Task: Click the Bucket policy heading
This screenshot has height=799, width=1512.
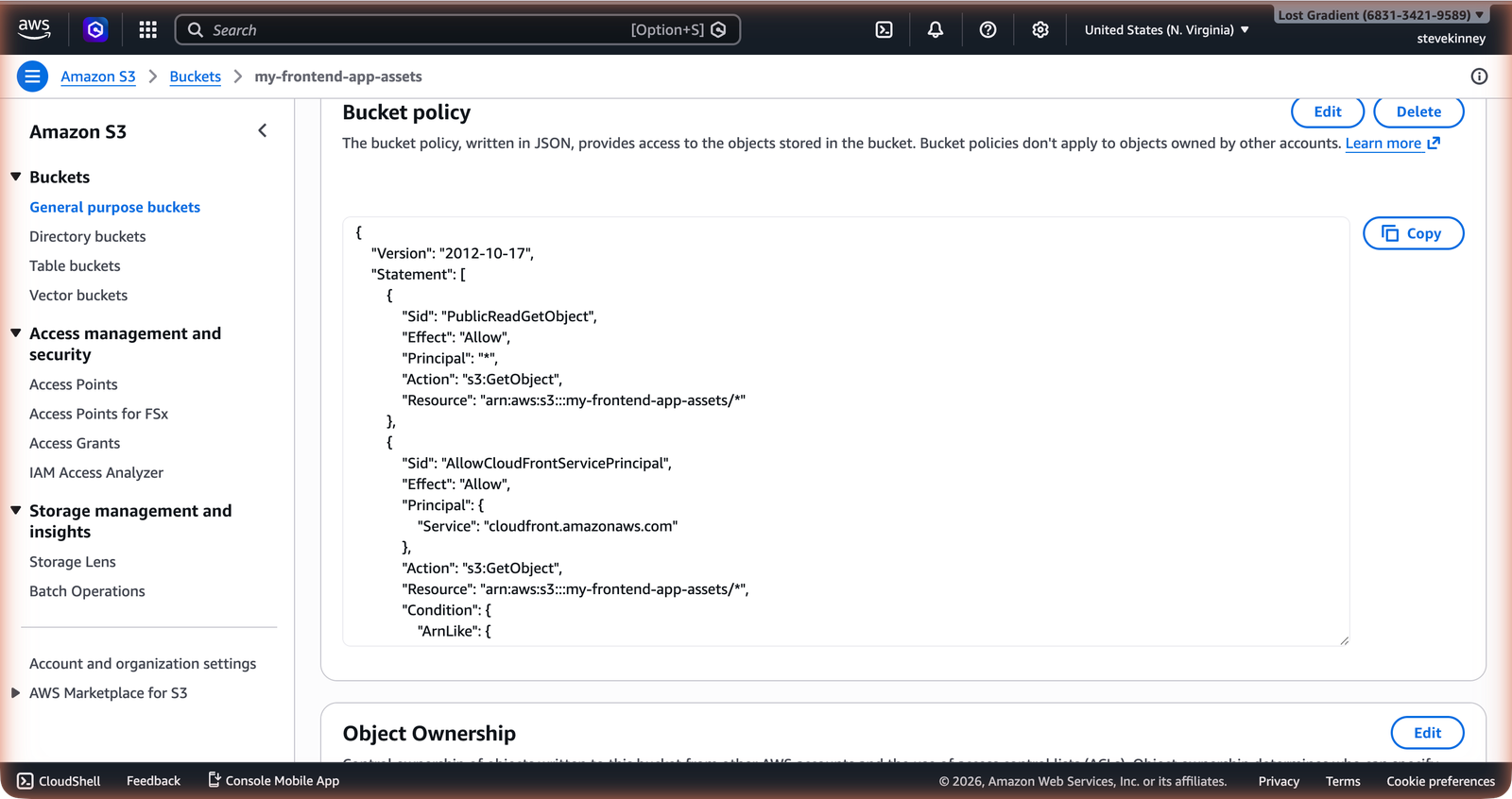Action: pos(406,112)
